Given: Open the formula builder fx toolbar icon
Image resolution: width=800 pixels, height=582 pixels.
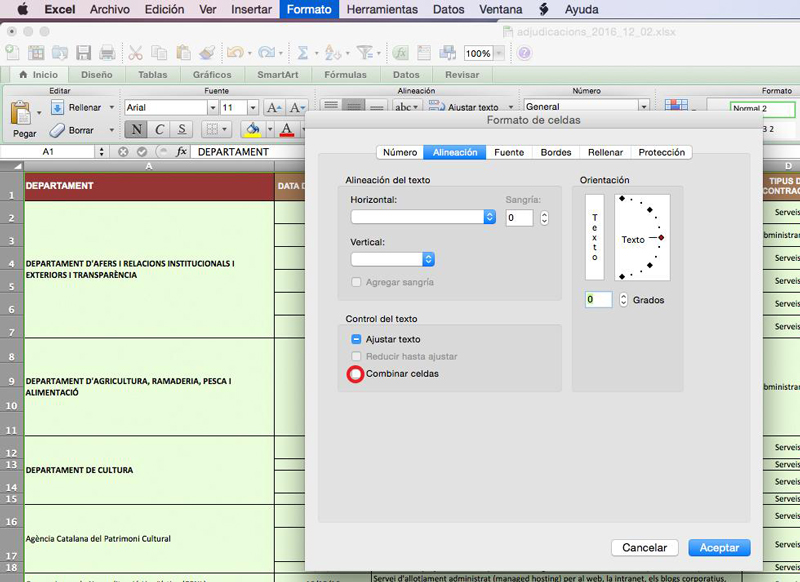Looking at the screenshot, I should pos(401,53).
